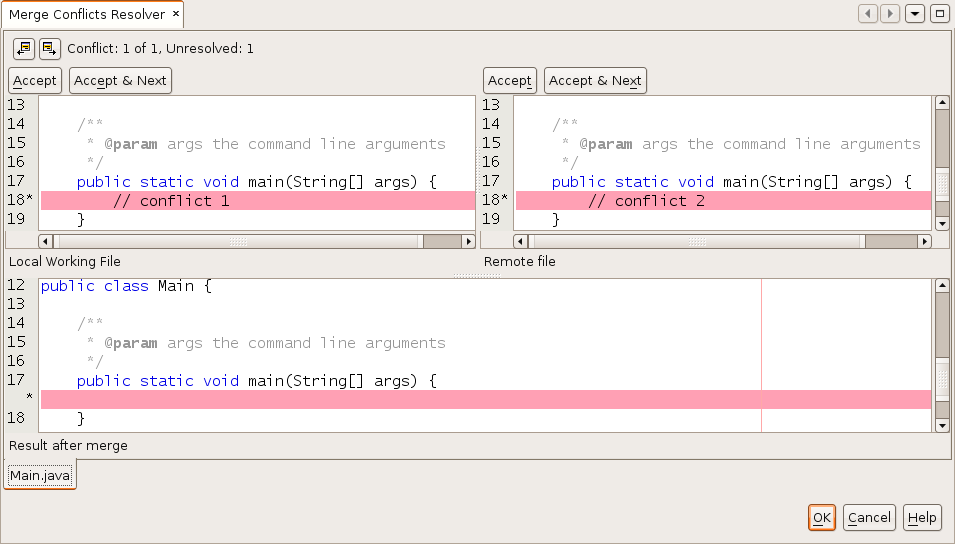
Task: Accept & Next for Local Working File
Action: click(120, 80)
